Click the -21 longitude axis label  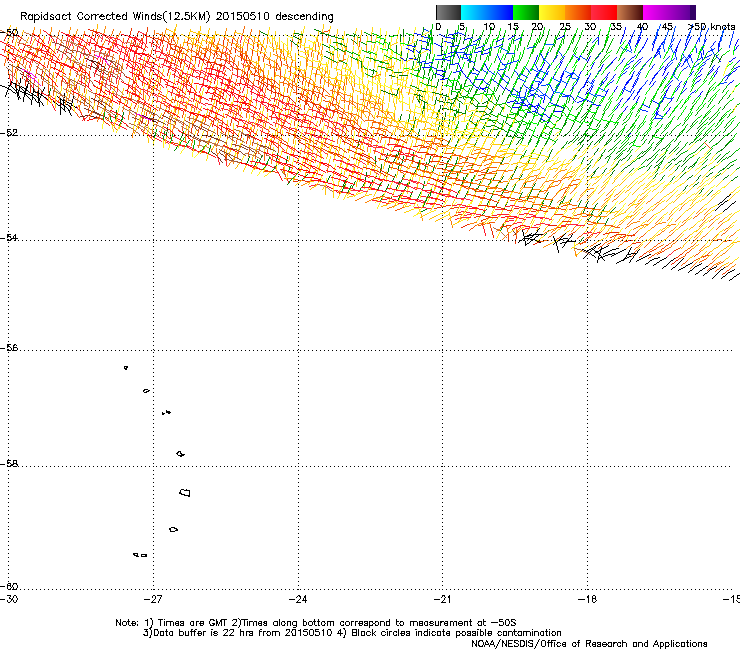point(442,599)
